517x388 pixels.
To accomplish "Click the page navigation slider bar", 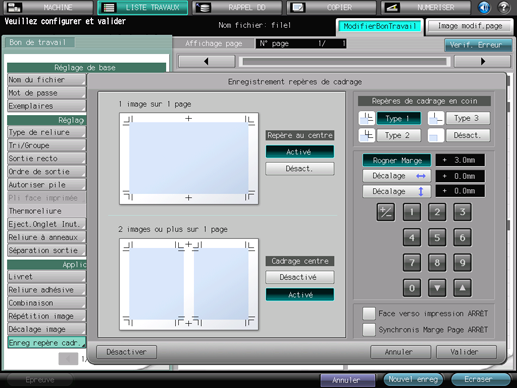I will point(344,61).
